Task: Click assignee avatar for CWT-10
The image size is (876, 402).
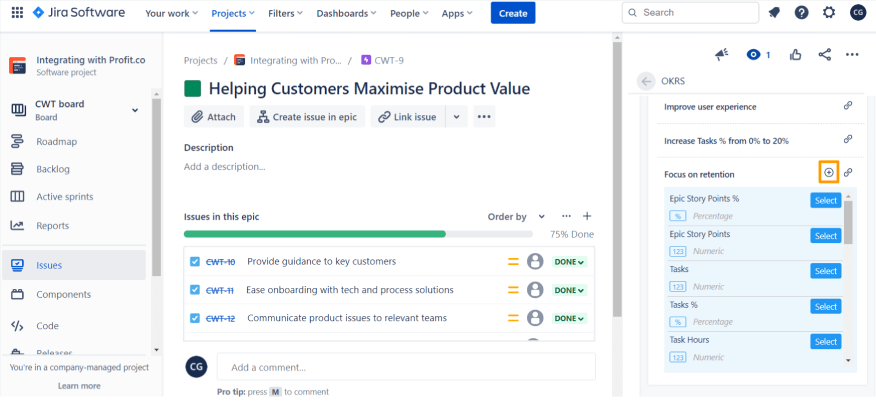Action: point(535,261)
